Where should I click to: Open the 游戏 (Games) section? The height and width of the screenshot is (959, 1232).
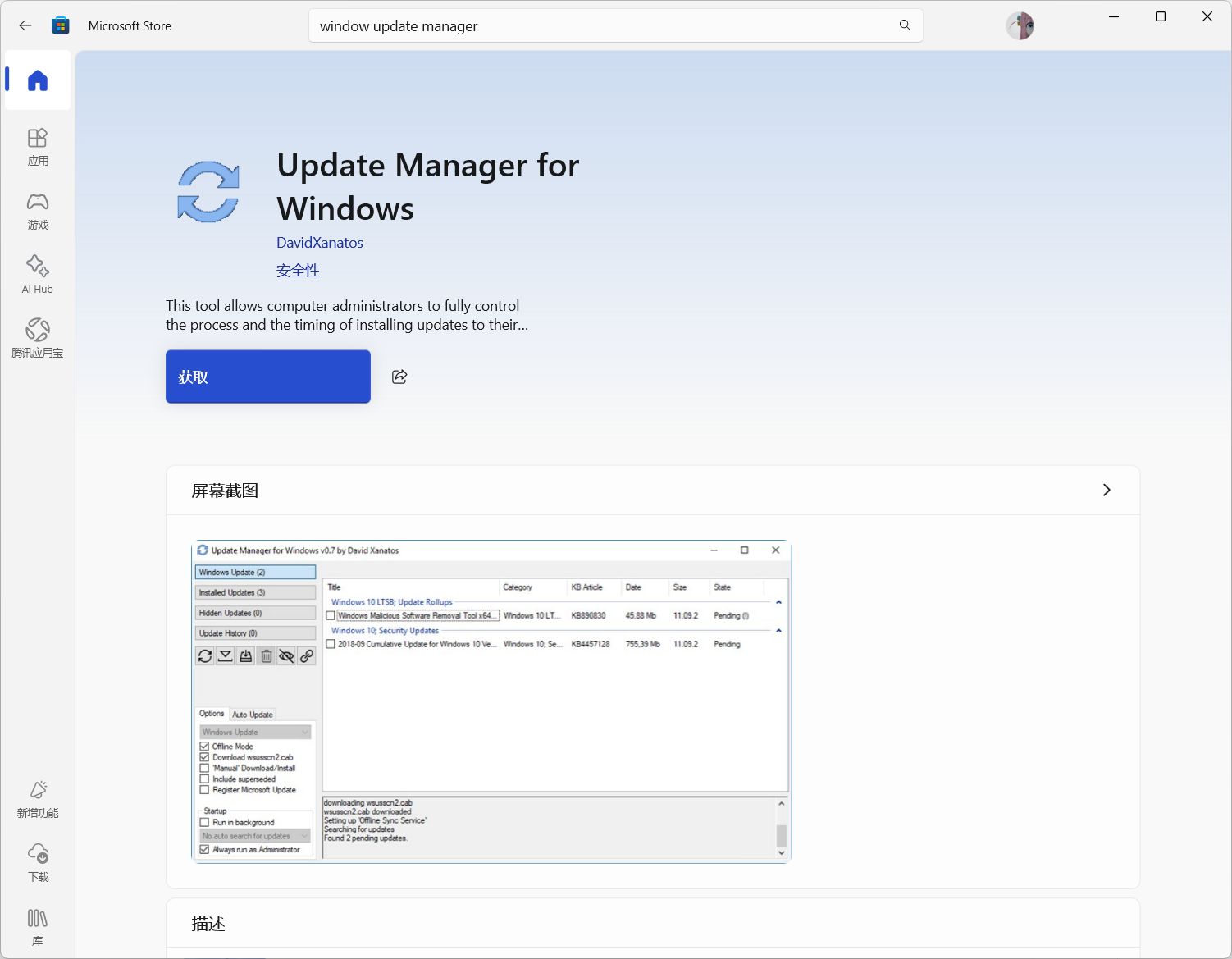(x=38, y=212)
